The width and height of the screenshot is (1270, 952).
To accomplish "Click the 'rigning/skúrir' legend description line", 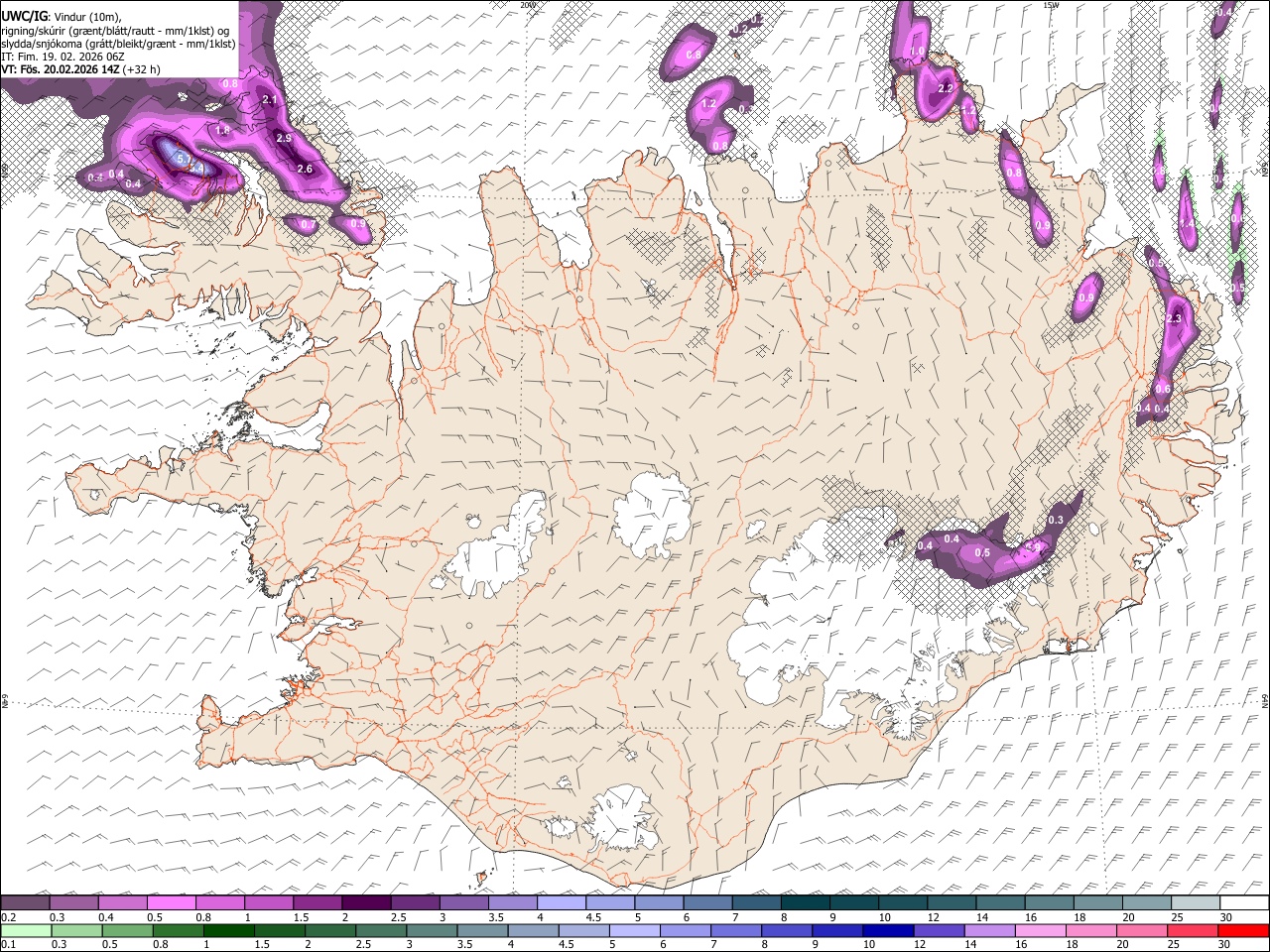I will [116, 30].
